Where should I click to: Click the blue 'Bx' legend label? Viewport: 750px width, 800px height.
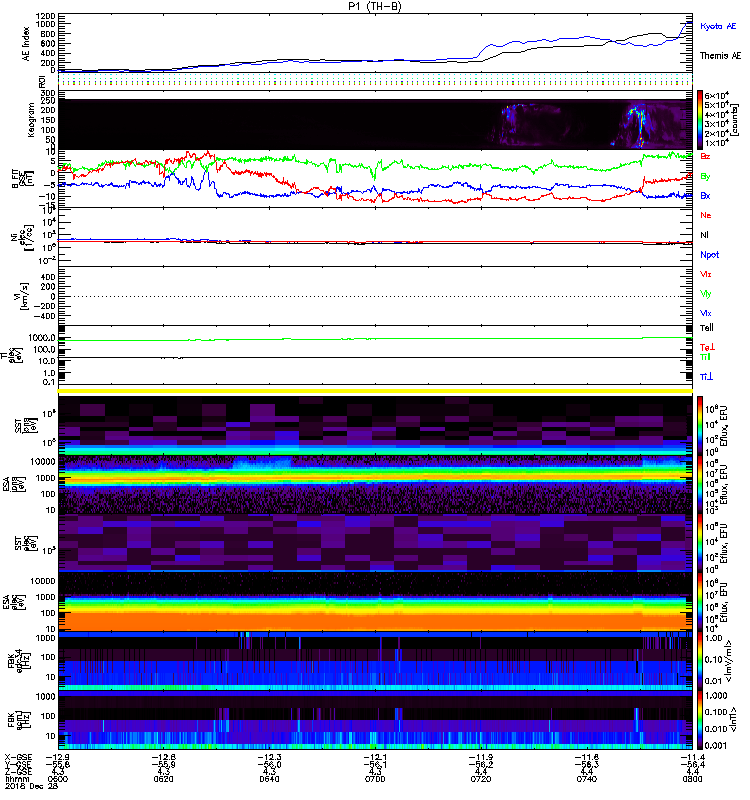click(705, 196)
